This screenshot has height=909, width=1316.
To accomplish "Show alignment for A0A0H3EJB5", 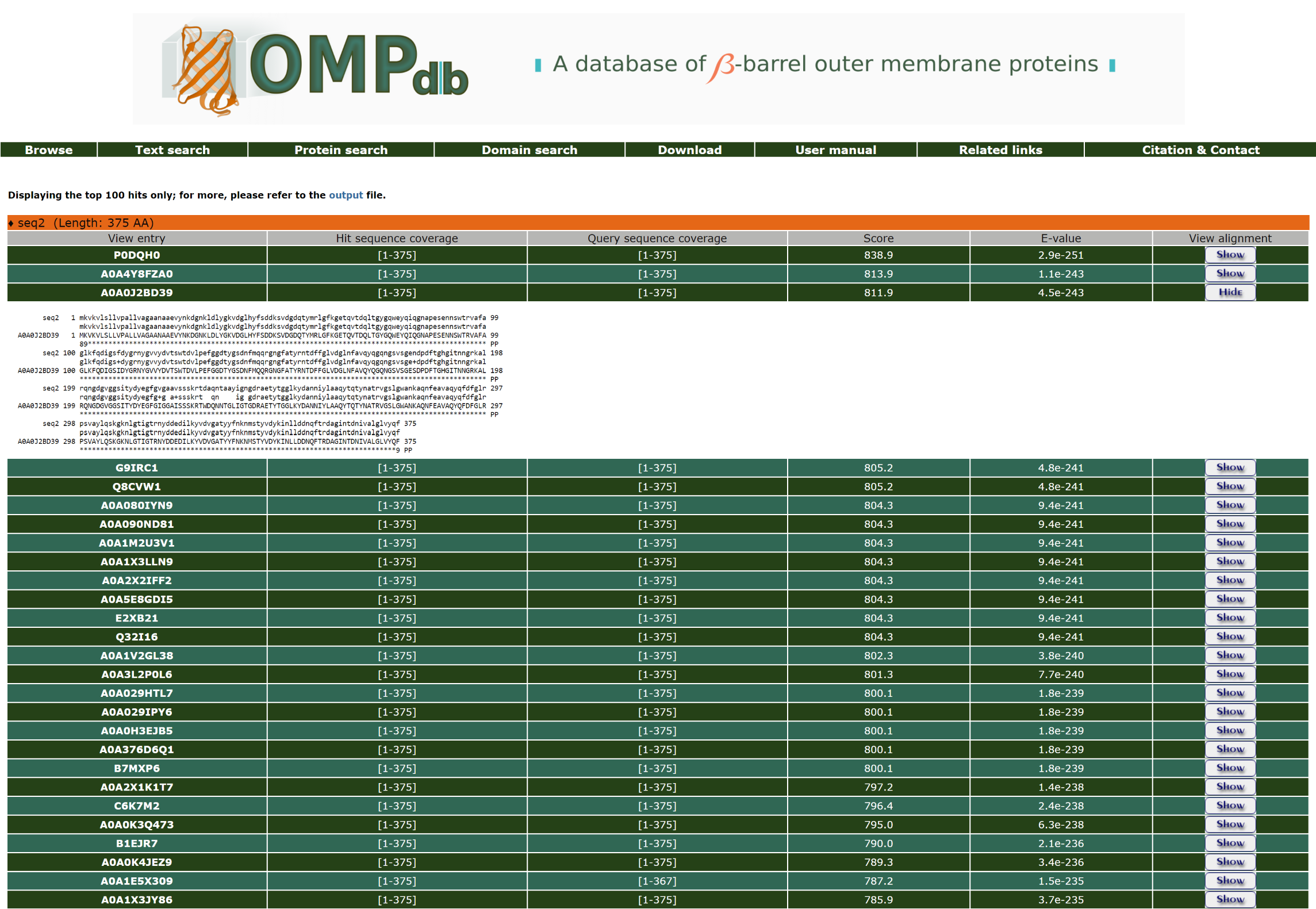I will (1230, 730).
